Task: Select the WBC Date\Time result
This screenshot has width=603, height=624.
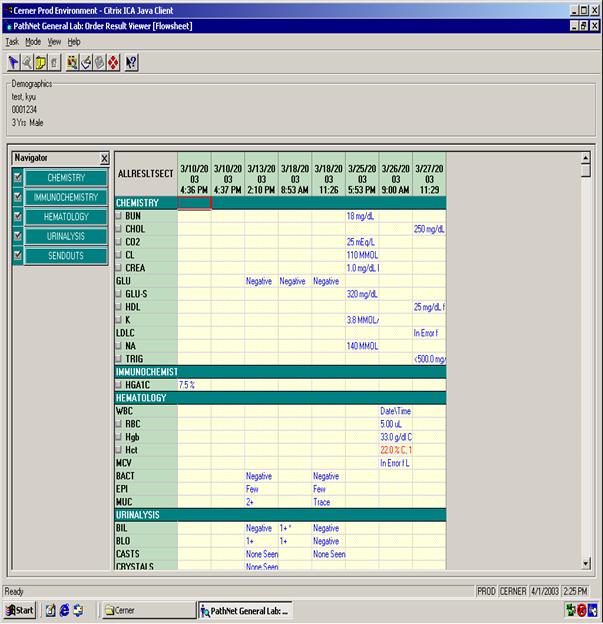Action: tap(396, 411)
